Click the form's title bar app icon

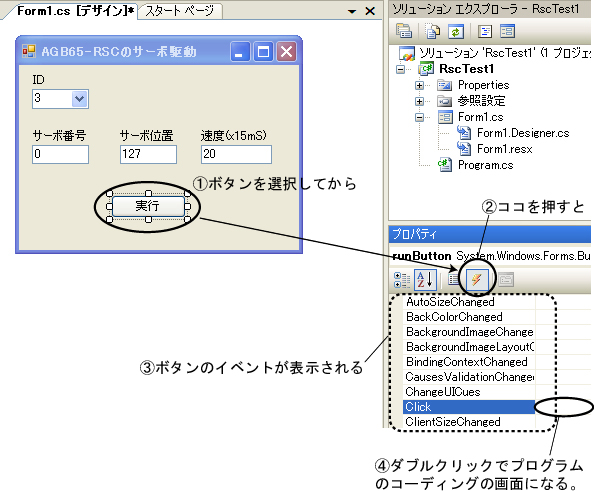(x=29, y=51)
